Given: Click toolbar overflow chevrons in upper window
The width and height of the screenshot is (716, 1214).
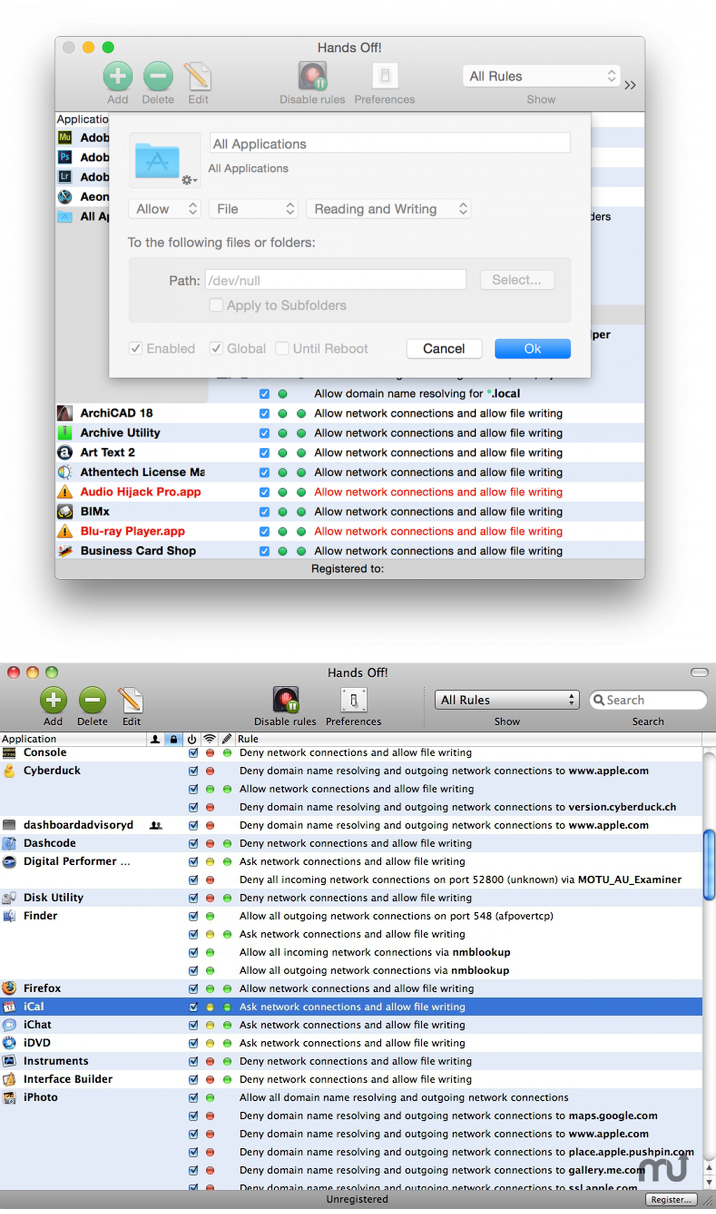Looking at the screenshot, I should tap(630, 85).
